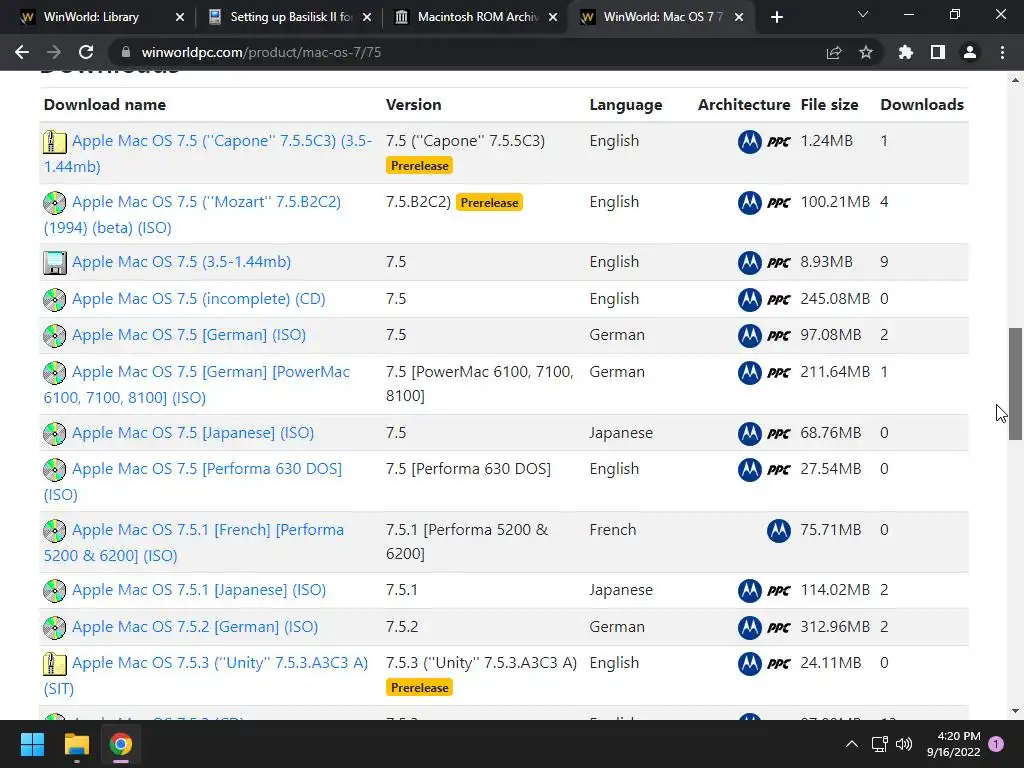Click the browser back arrow

coord(22,52)
